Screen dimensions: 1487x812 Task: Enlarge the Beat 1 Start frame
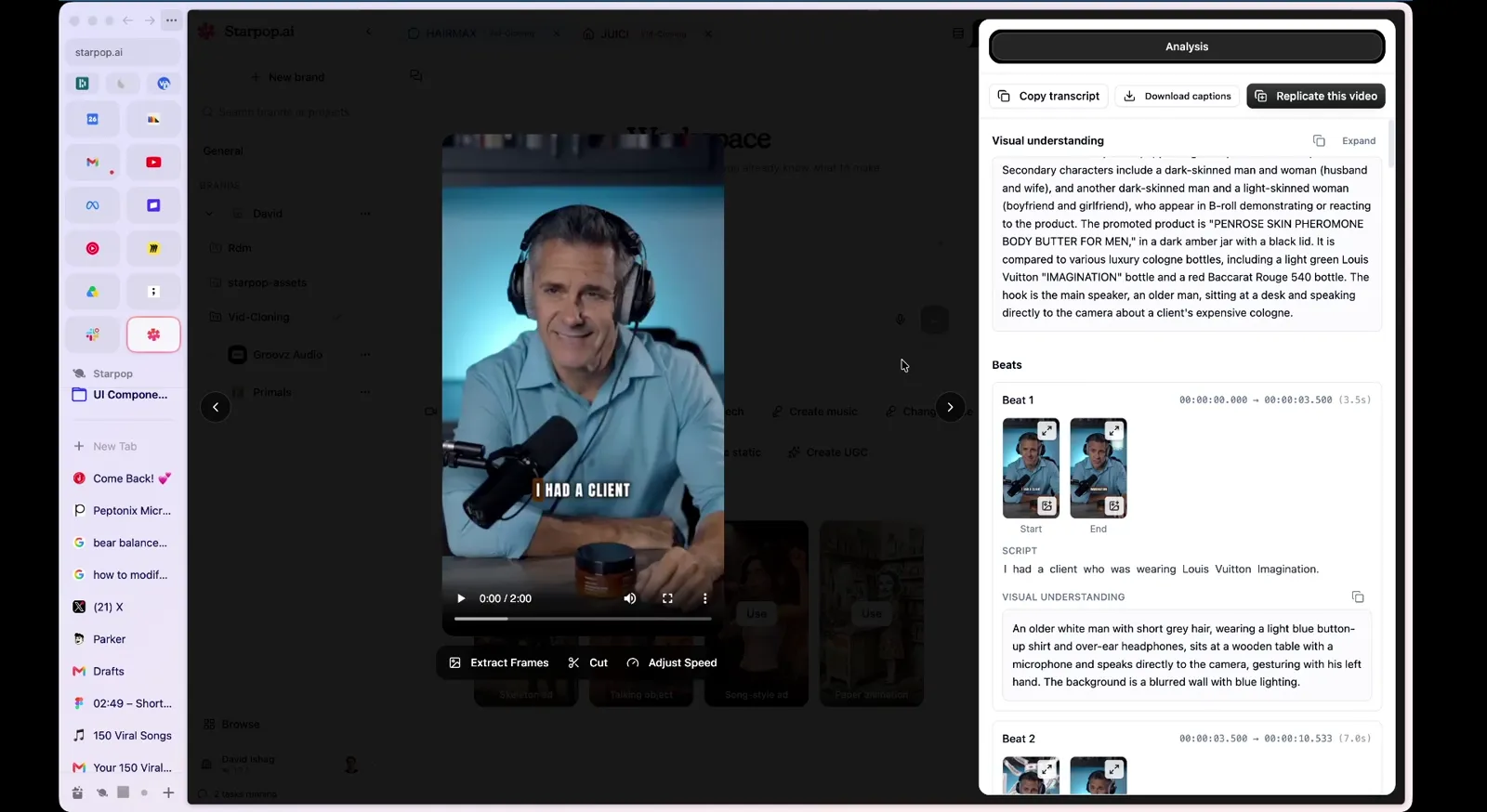click(1046, 430)
